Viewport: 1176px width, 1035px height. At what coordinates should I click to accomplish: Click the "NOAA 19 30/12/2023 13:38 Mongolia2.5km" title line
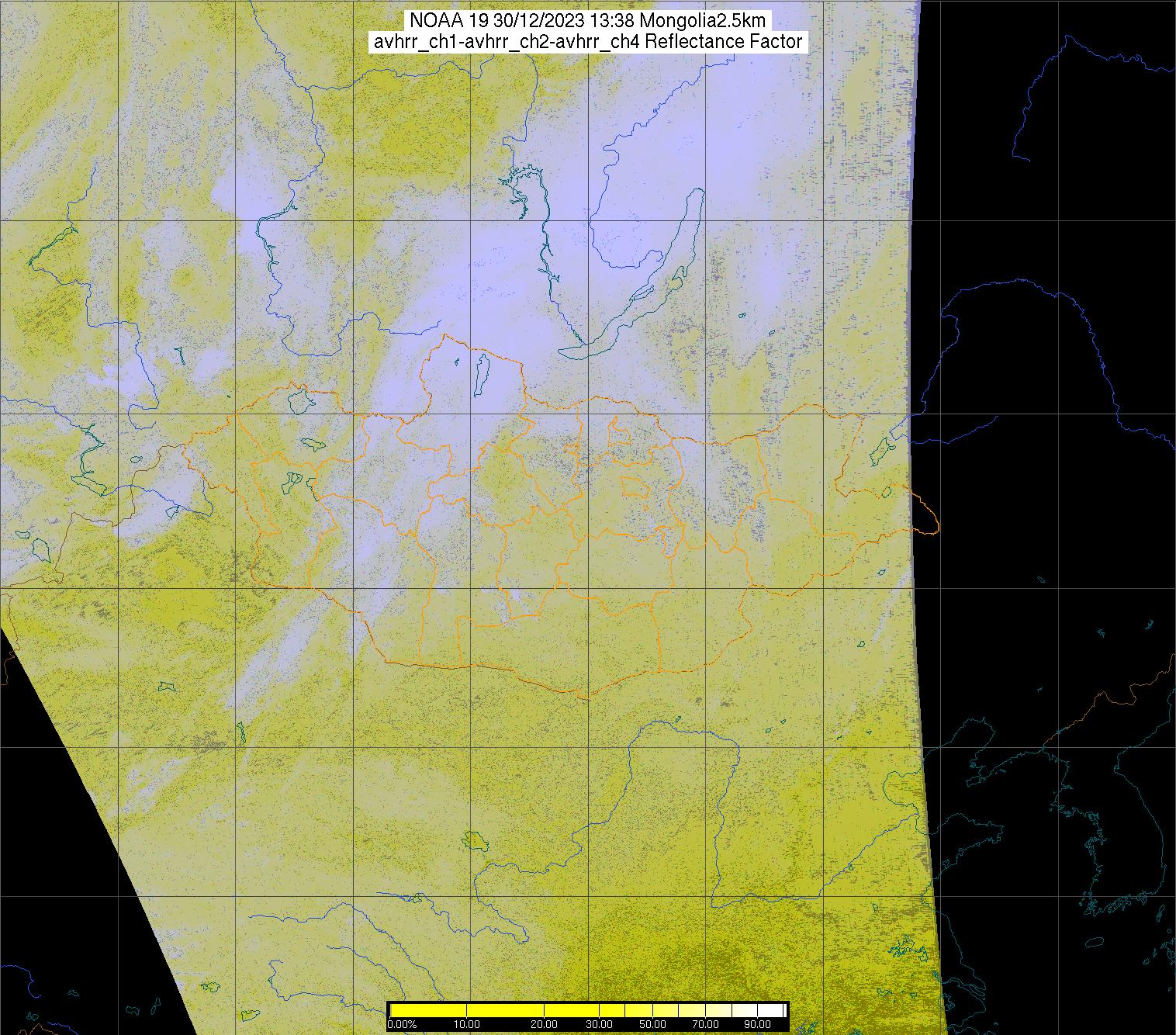[x=589, y=21]
